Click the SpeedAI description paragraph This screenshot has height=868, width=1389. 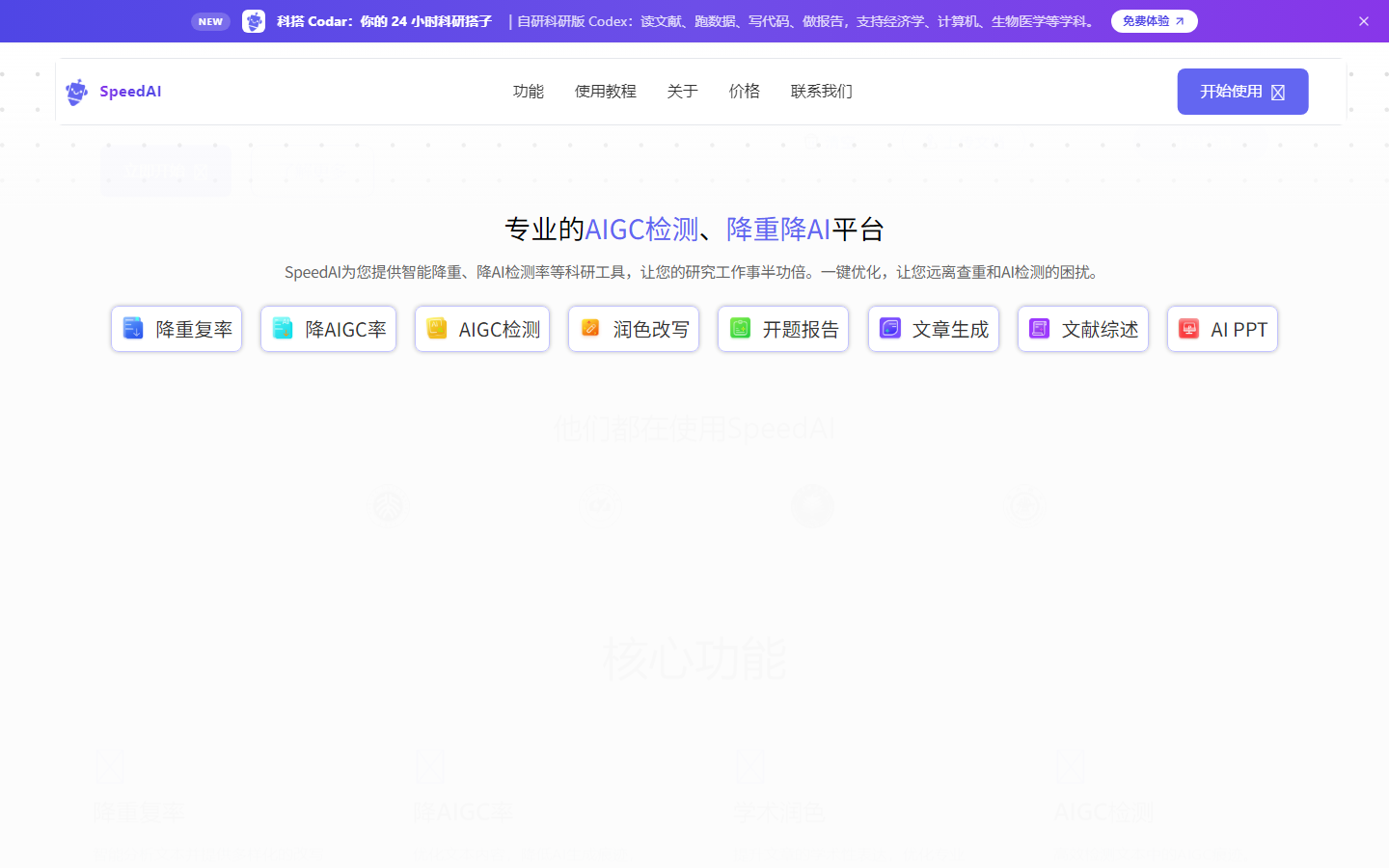(x=694, y=272)
